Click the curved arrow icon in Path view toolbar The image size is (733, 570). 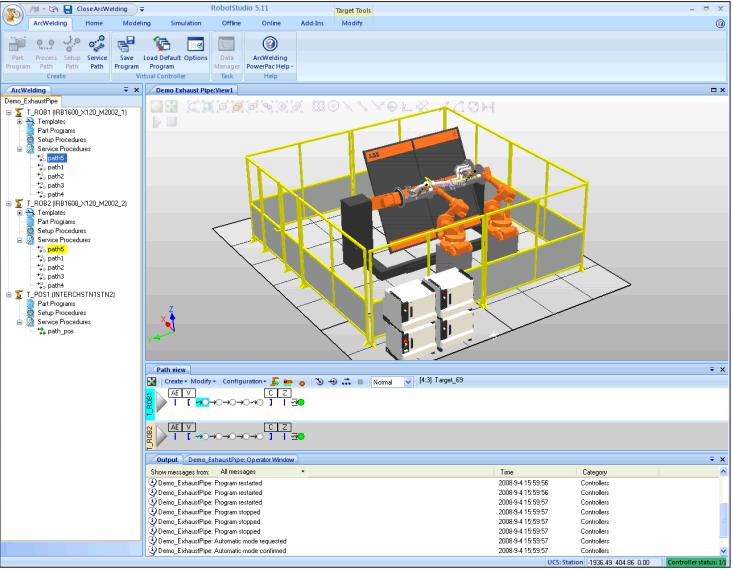point(319,382)
